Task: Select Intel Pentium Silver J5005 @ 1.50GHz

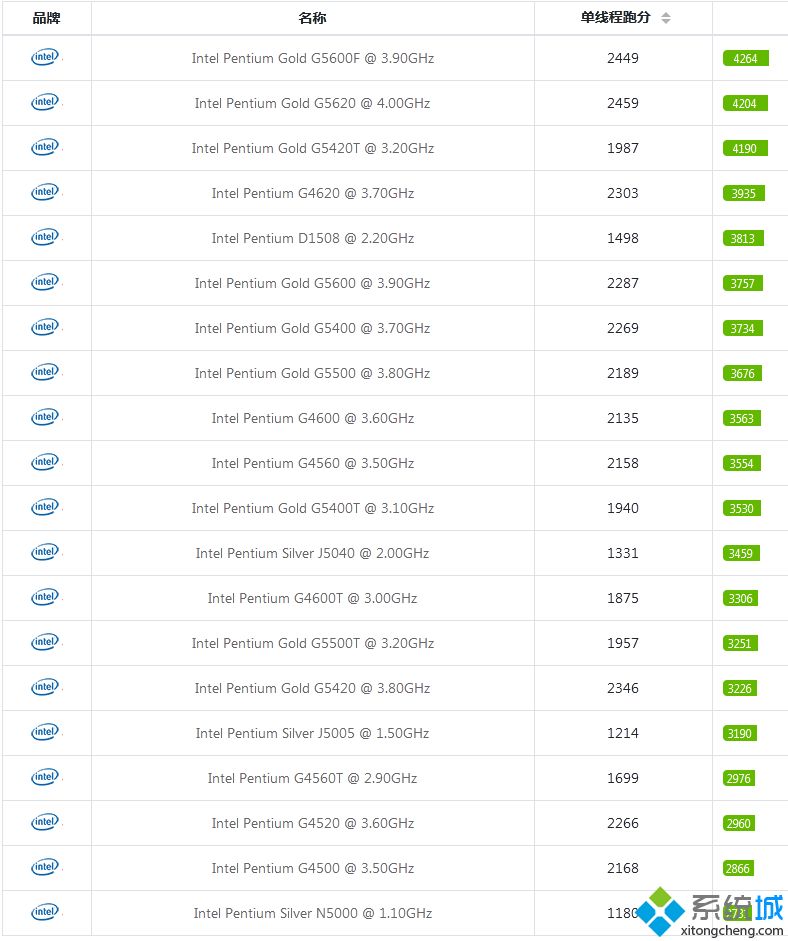Action: click(x=313, y=733)
